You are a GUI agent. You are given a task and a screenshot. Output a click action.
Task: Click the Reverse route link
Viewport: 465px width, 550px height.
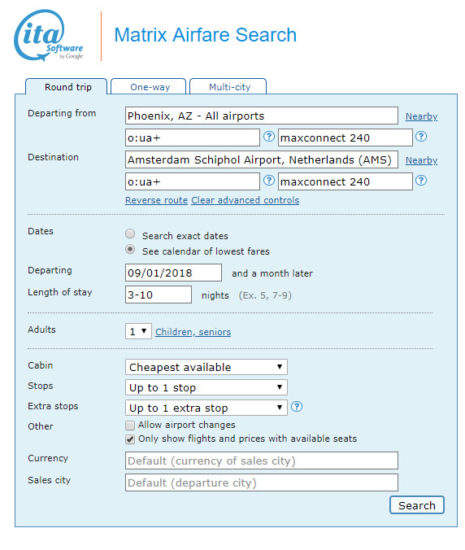pyautogui.click(x=156, y=200)
